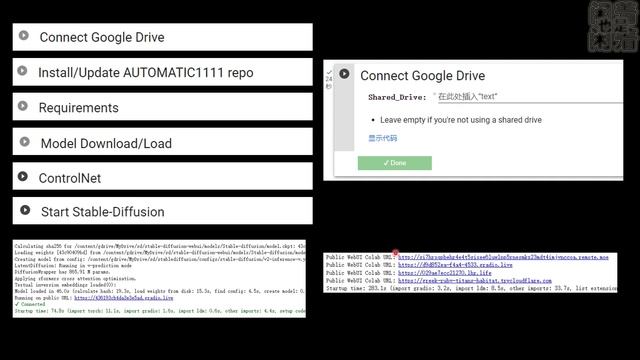640x360 pixels.
Task: Open the Running on public URL gradio.live link
Action: point(124,298)
